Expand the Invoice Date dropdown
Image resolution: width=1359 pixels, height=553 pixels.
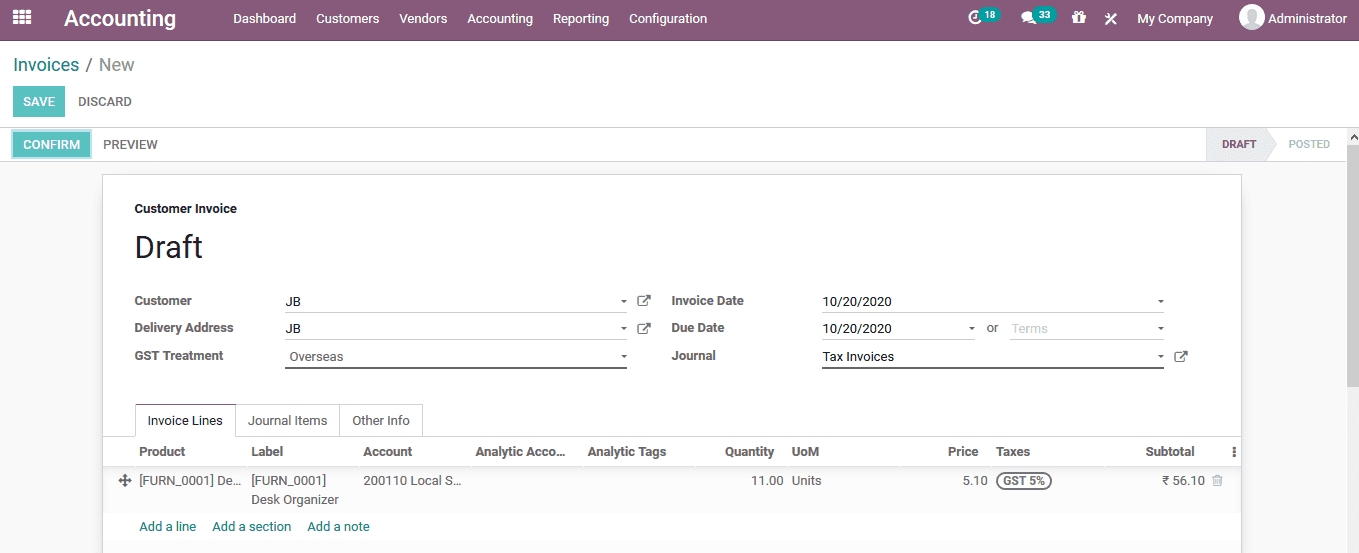click(x=1160, y=302)
